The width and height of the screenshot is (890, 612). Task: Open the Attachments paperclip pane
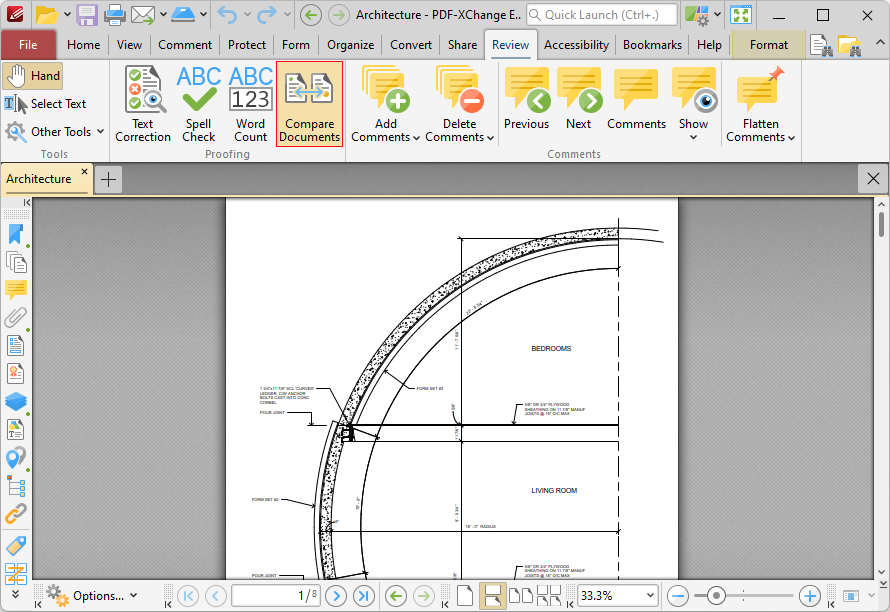click(x=16, y=317)
